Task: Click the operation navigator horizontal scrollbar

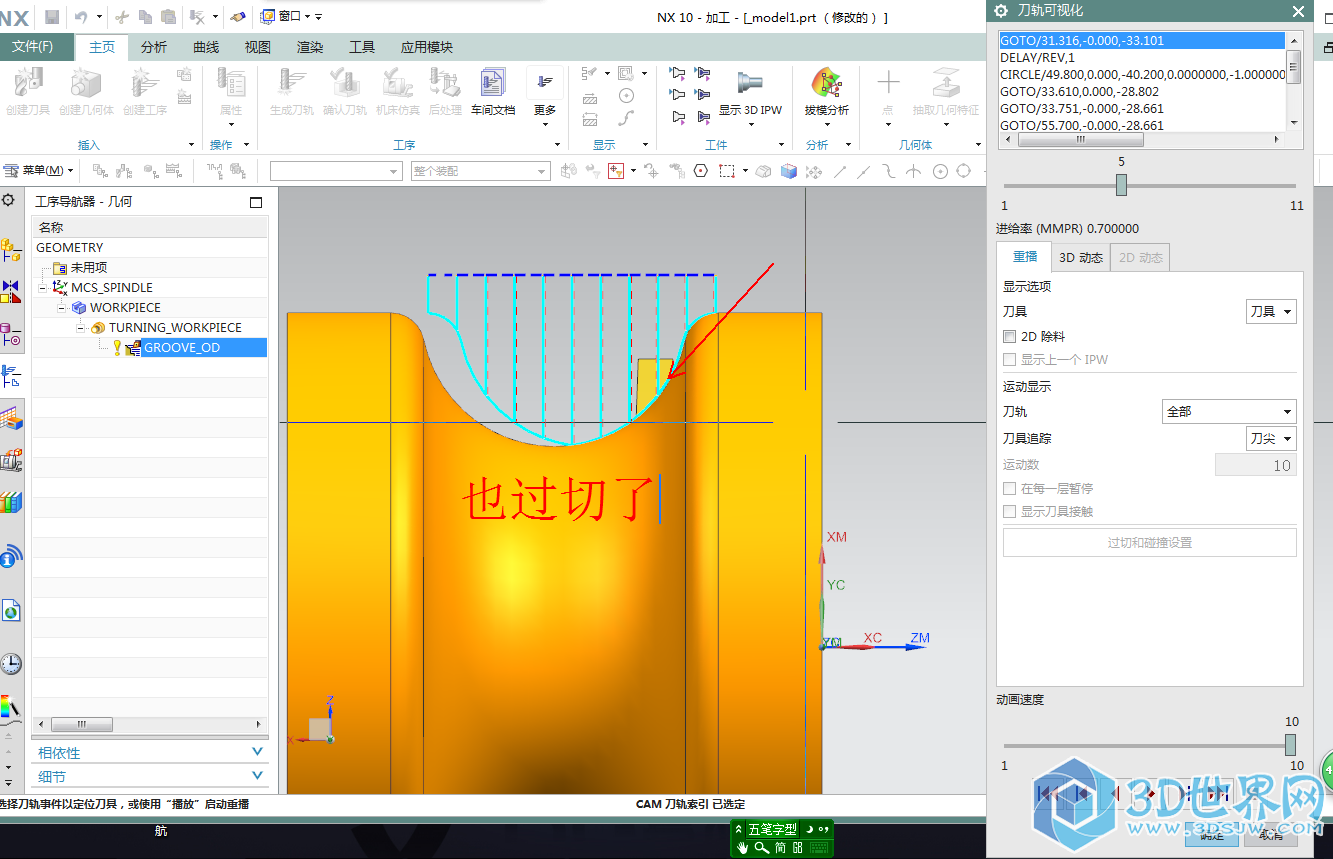Action: tap(150, 724)
